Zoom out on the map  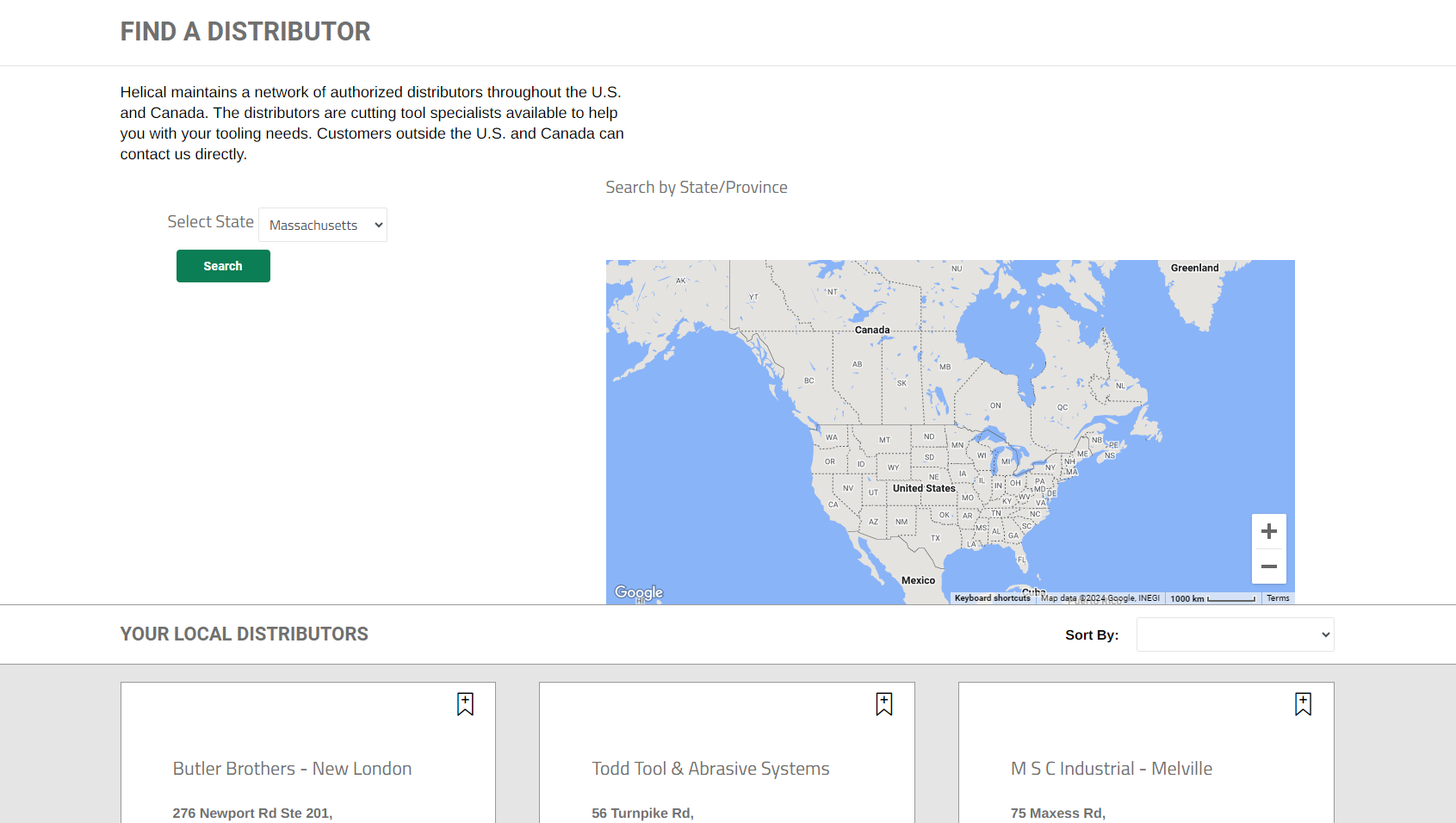point(1268,566)
